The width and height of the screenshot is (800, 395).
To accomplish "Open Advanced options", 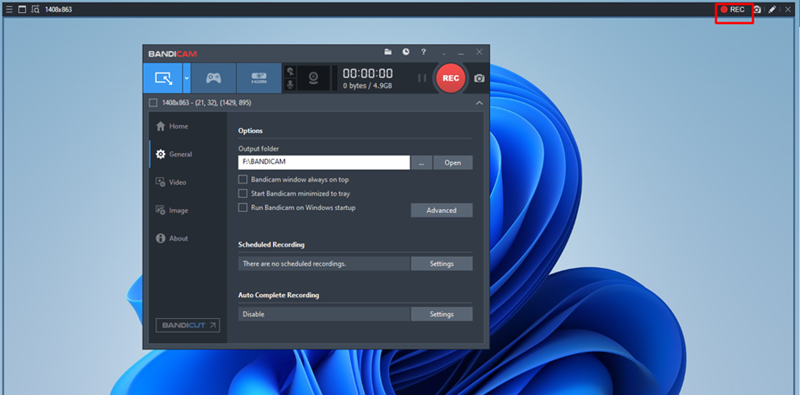I will (x=441, y=210).
